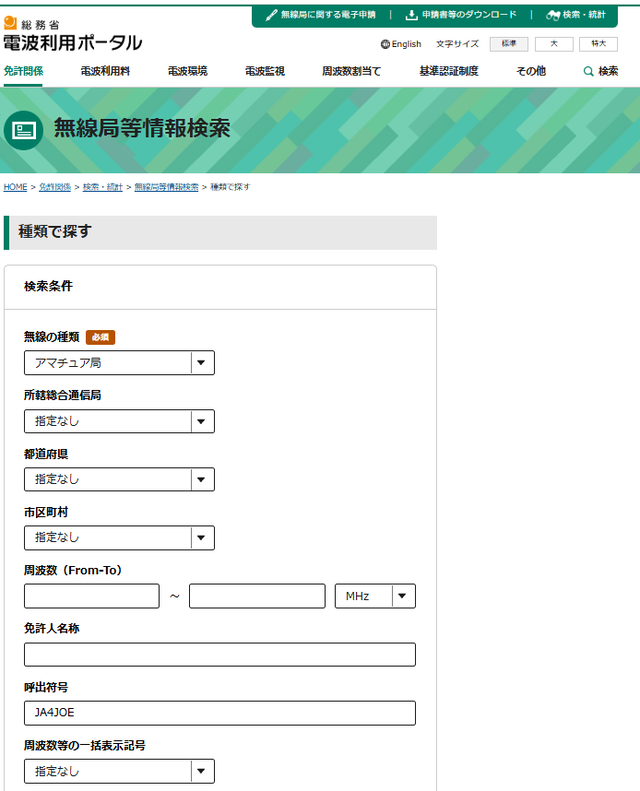Go to 無線局等情報検索 breadcrumb
640x791 pixels.
pyautogui.click(x=166, y=187)
